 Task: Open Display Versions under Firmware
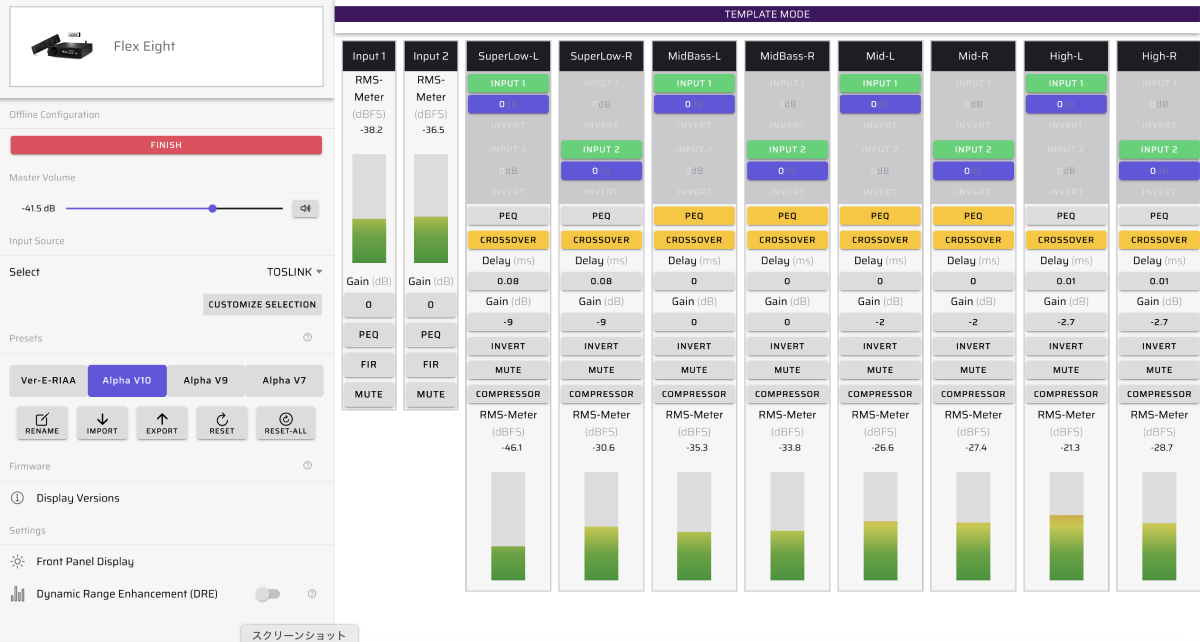(77, 498)
